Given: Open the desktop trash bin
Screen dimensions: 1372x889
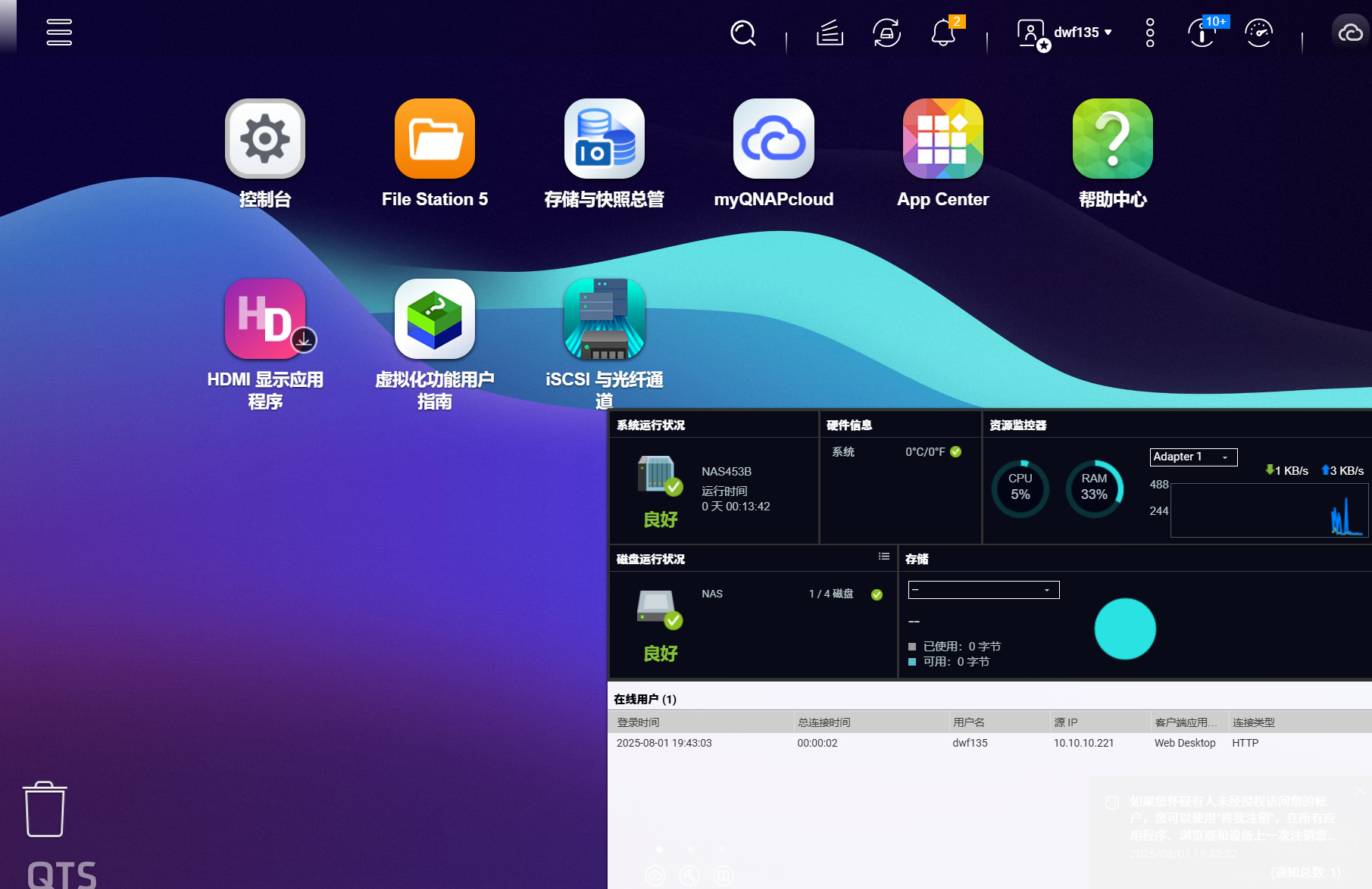Looking at the screenshot, I should (x=45, y=809).
